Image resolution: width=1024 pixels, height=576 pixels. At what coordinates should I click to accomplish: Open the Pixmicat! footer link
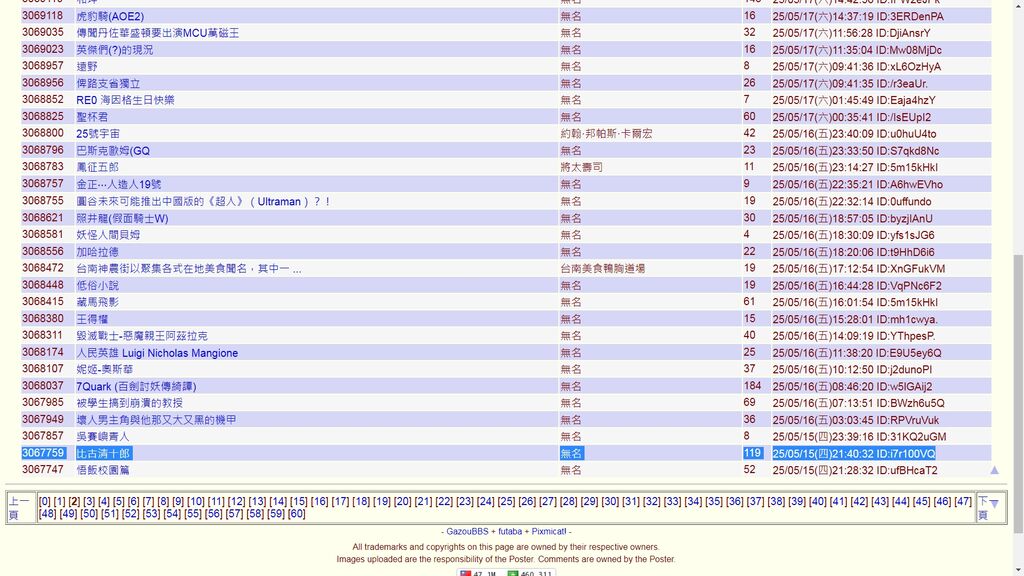pos(549,532)
